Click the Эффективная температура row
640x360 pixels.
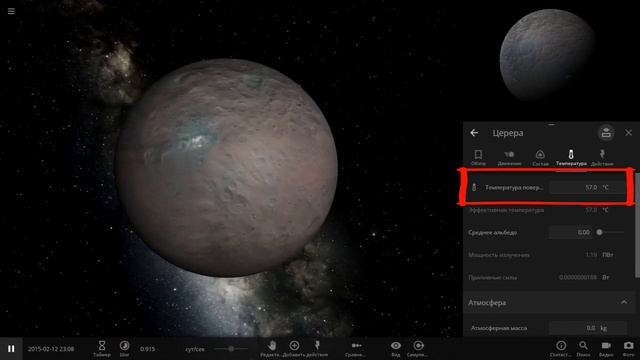pyautogui.click(x=548, y=210)
